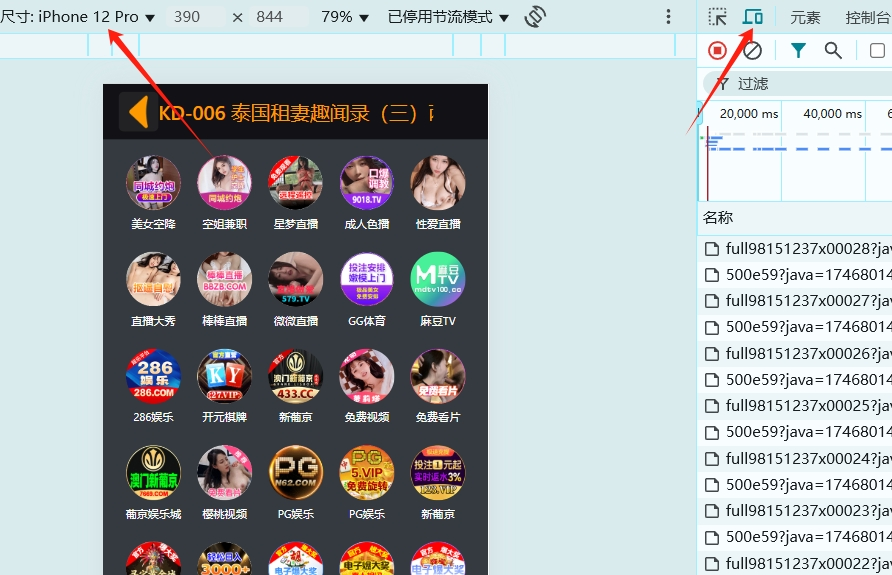Open the 葡京娱乐城 icon
Viewport: 892px width, 575px height.
click(x=154, y=473)
